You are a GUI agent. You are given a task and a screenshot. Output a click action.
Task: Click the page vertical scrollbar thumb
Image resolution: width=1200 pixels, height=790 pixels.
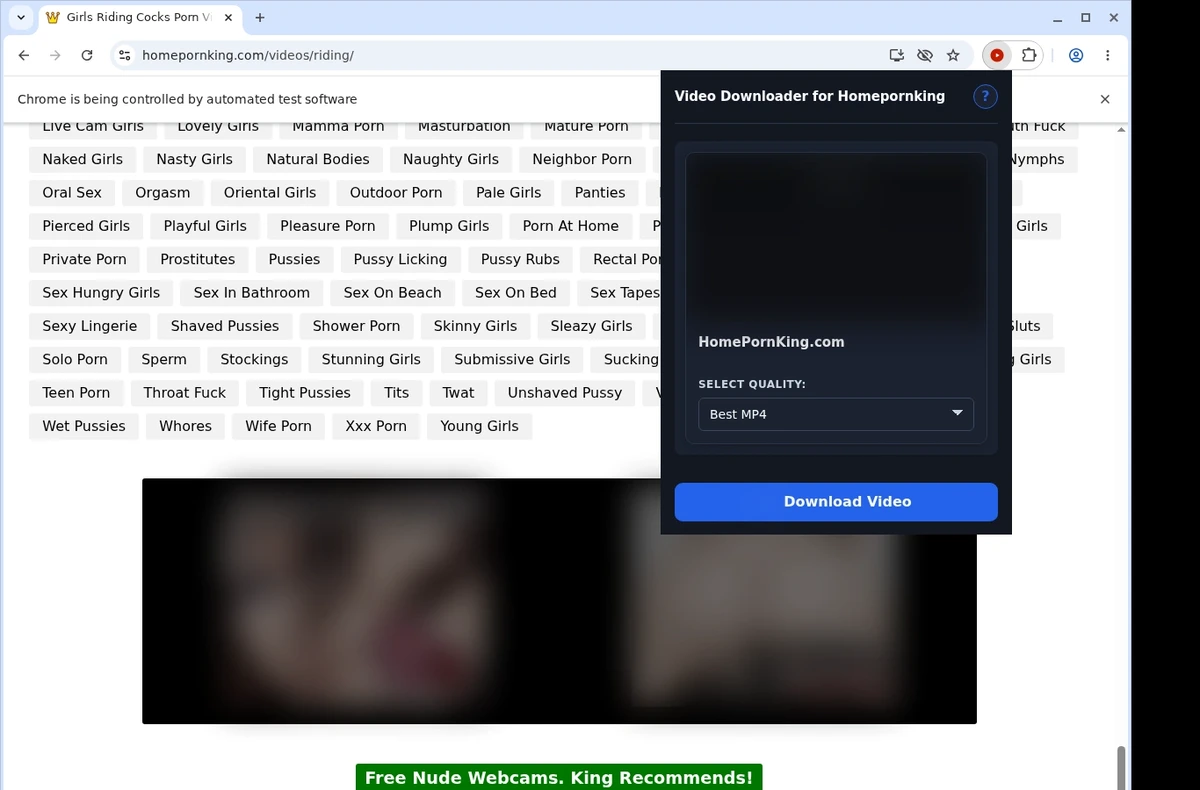(1121, 768)
